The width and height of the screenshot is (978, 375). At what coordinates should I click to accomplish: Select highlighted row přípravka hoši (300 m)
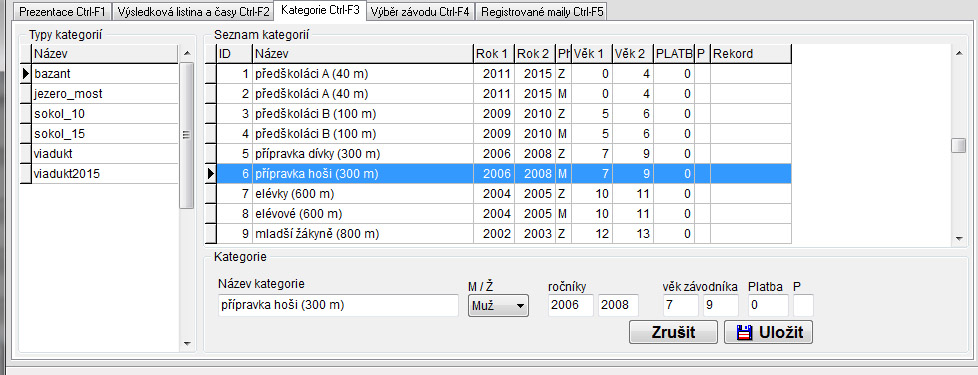coord(503,173)
